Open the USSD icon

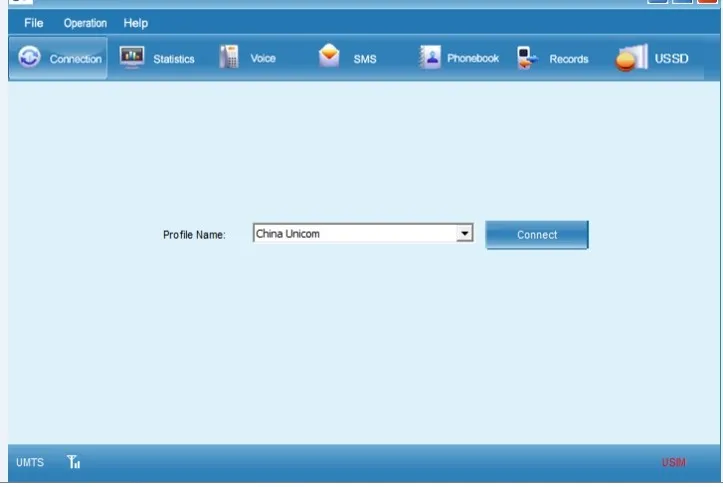pyautogui.click(x=631, y=58)
